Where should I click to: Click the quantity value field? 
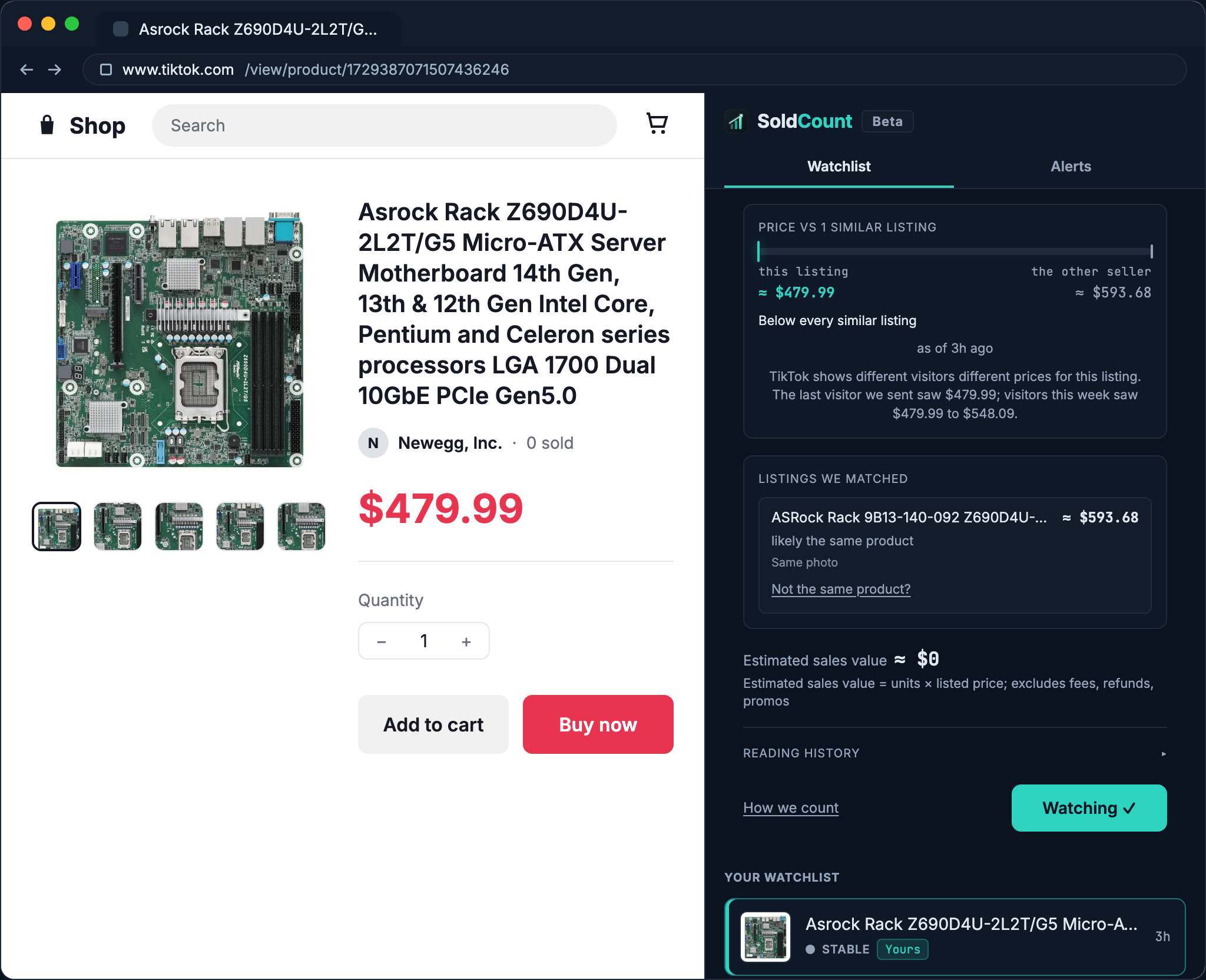[424, 641]
